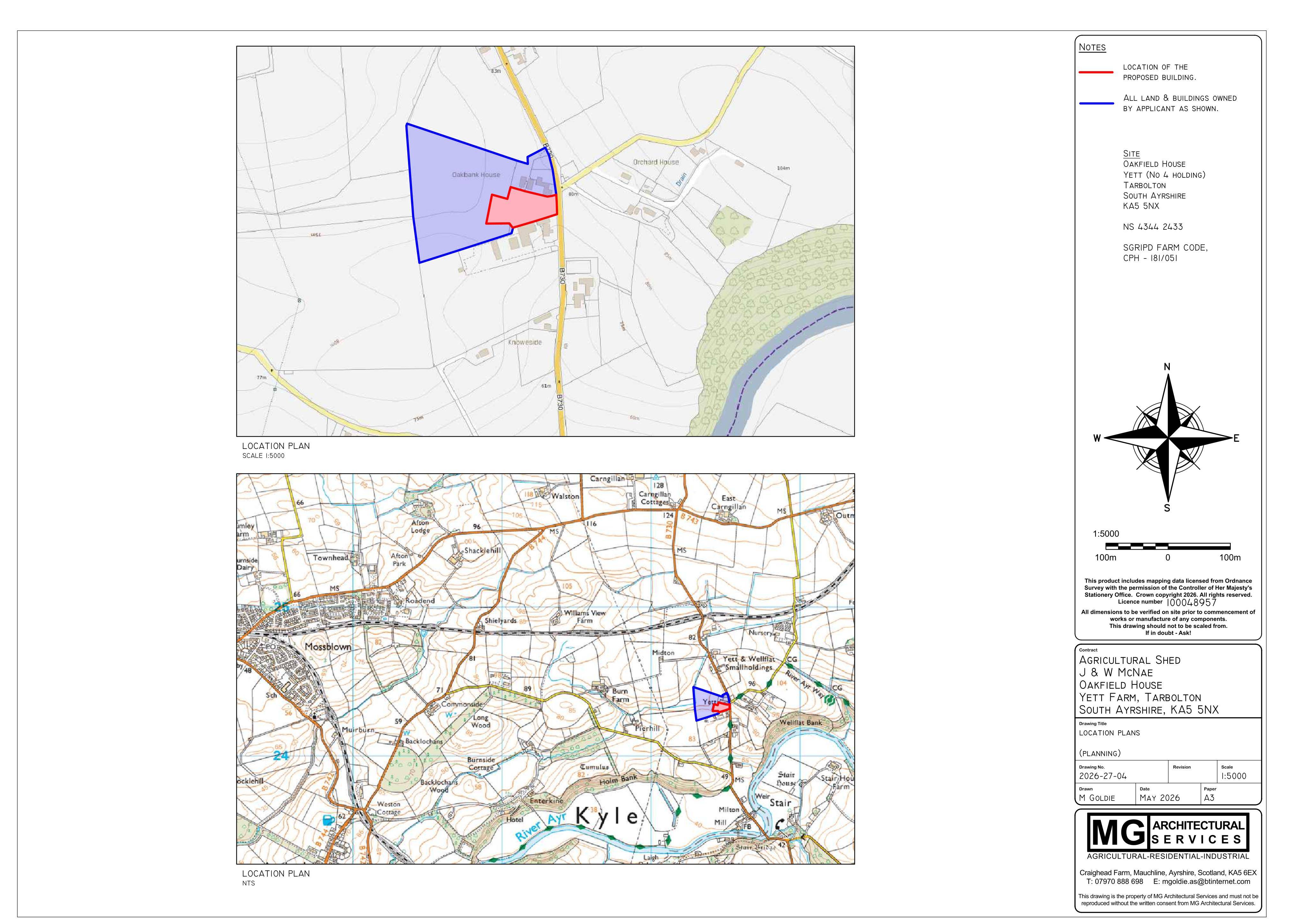The height and width of the screenshot is (924, 1307).
Task: Click the north compass rose graphic
Action: point(1168,437)
